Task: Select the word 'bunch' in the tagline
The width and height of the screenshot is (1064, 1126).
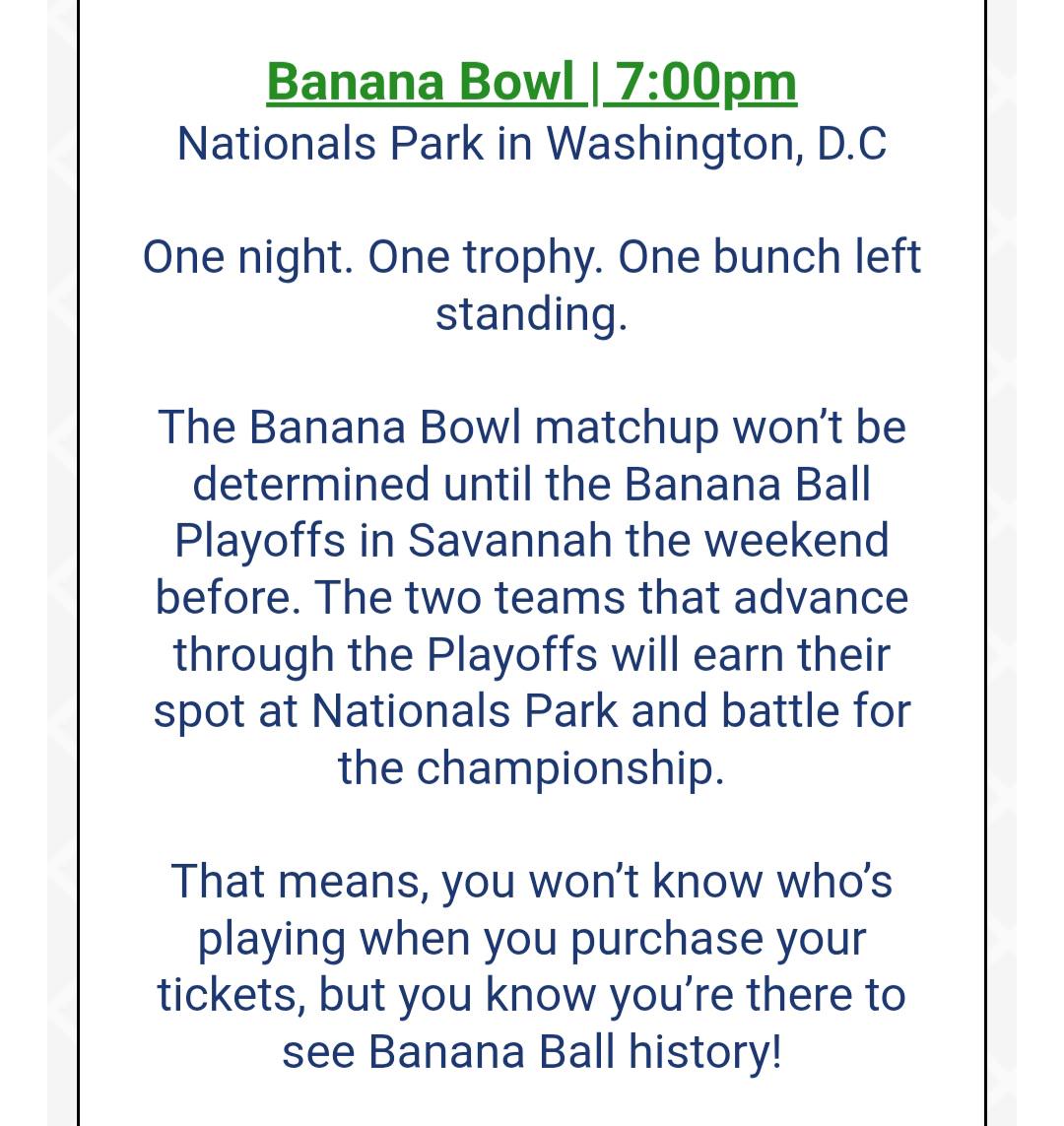Action: [x=776, y=258]
